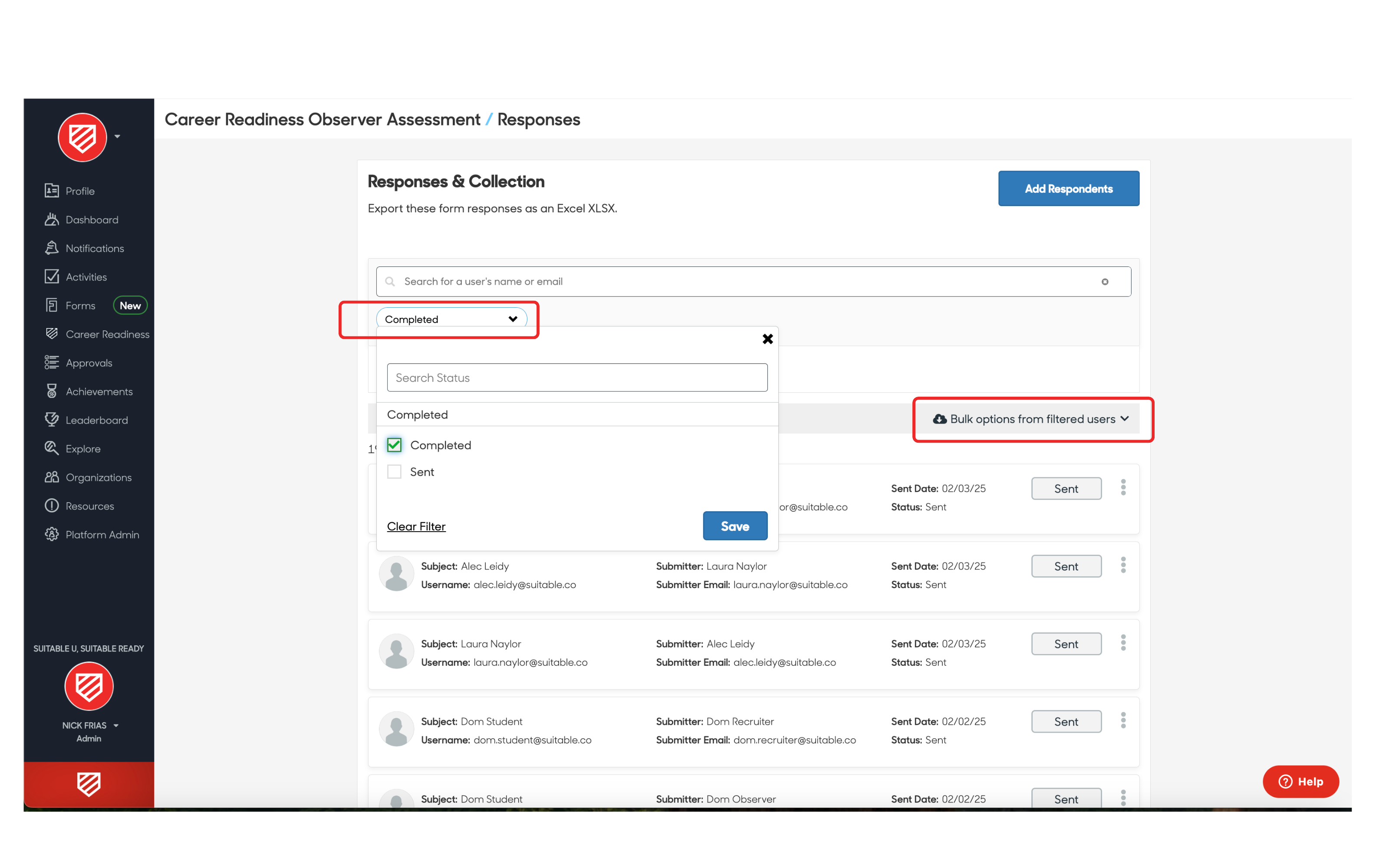1389x868 pixels.
Task: Open more options for Dom Recruiter submitter row
Action: [1123, 720]
